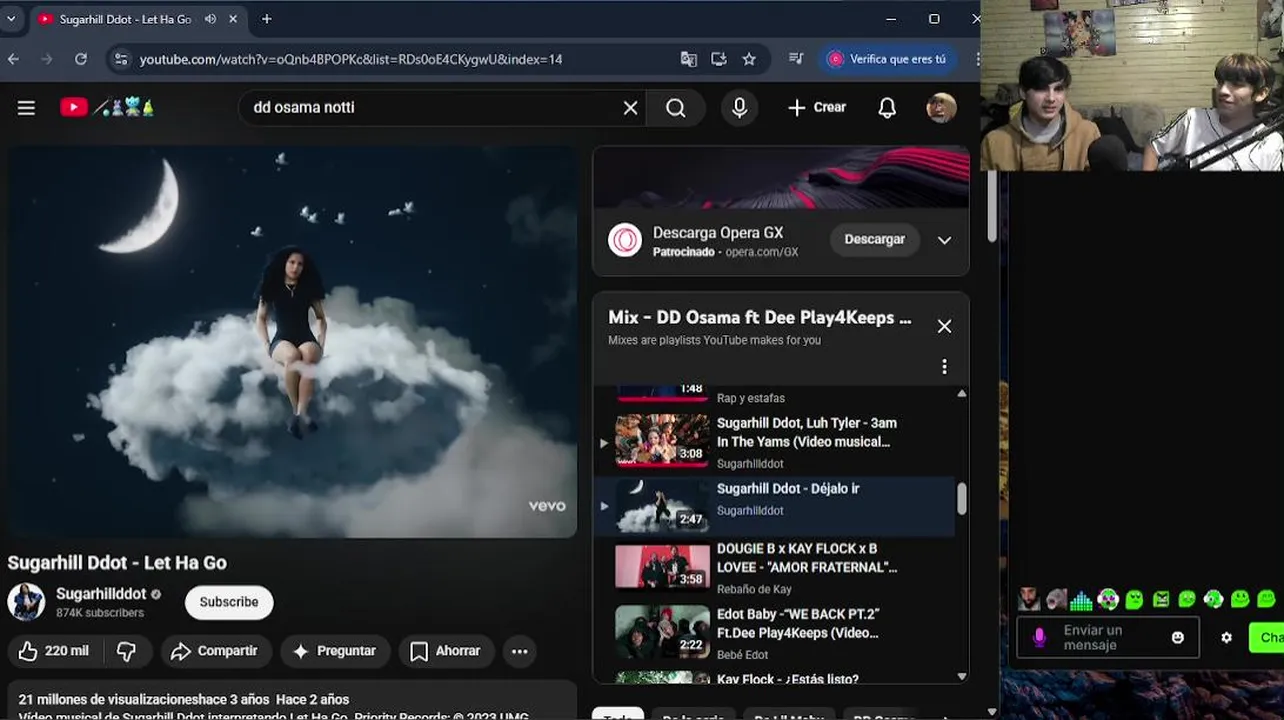Screen dimensions: 1284x720
Task: Click the Preguntar button
Action: tap(334, 651)
